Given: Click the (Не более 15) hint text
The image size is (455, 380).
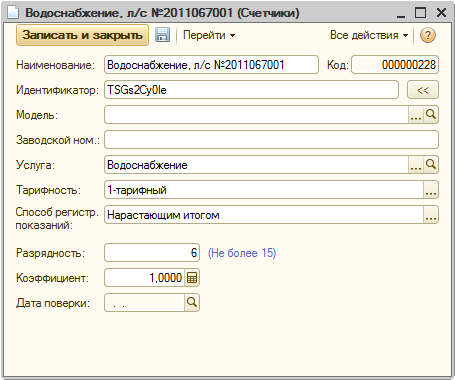Looking at the screenshot, I should click(x=242, y=253).
